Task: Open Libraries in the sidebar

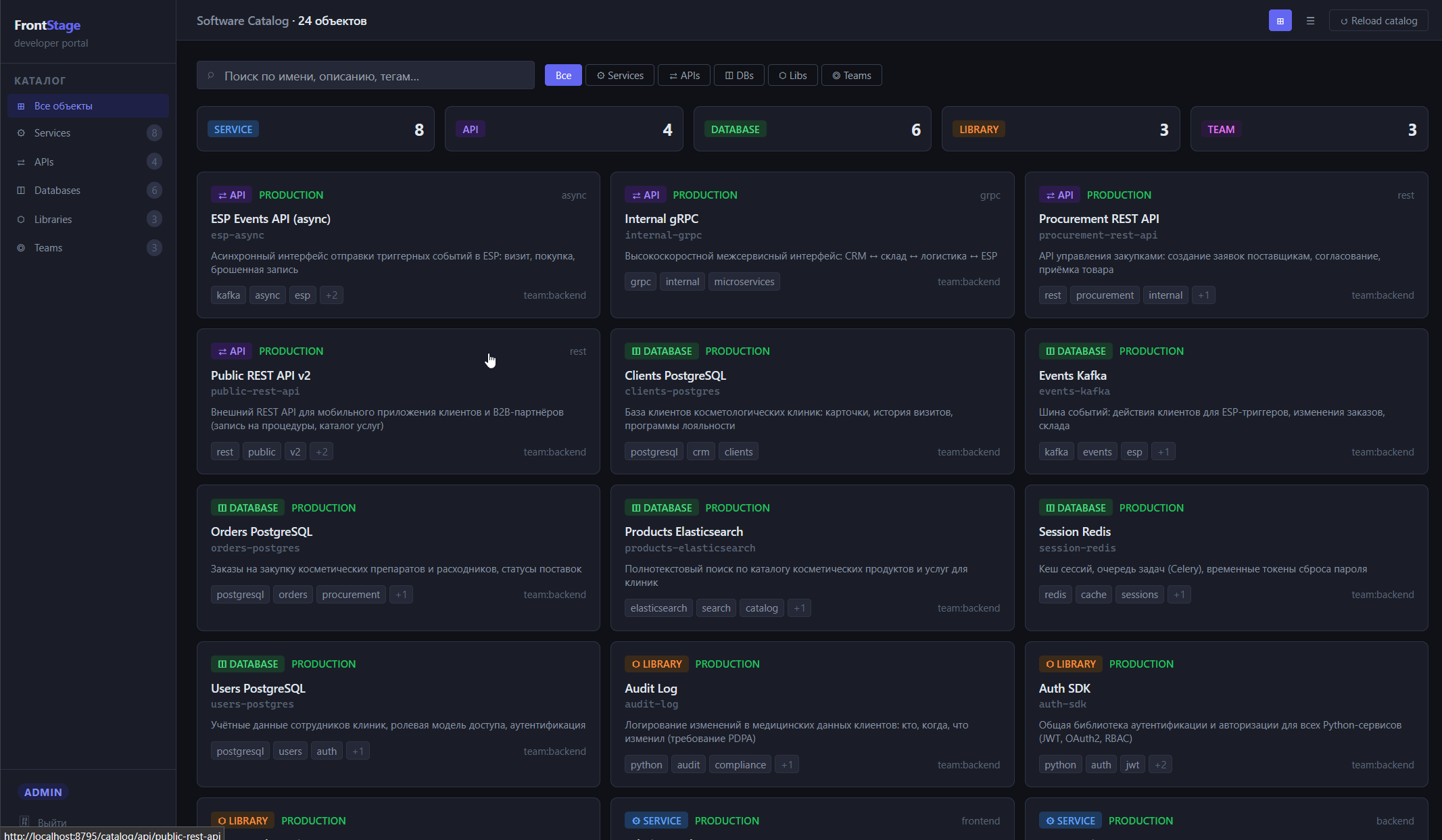Action: [x=53, y=220]
